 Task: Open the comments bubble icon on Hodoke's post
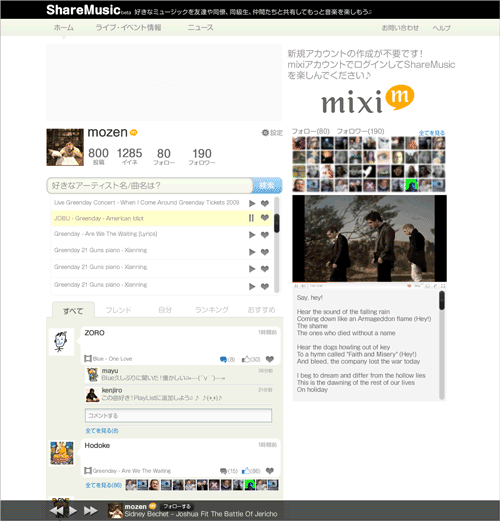(223, 471)
